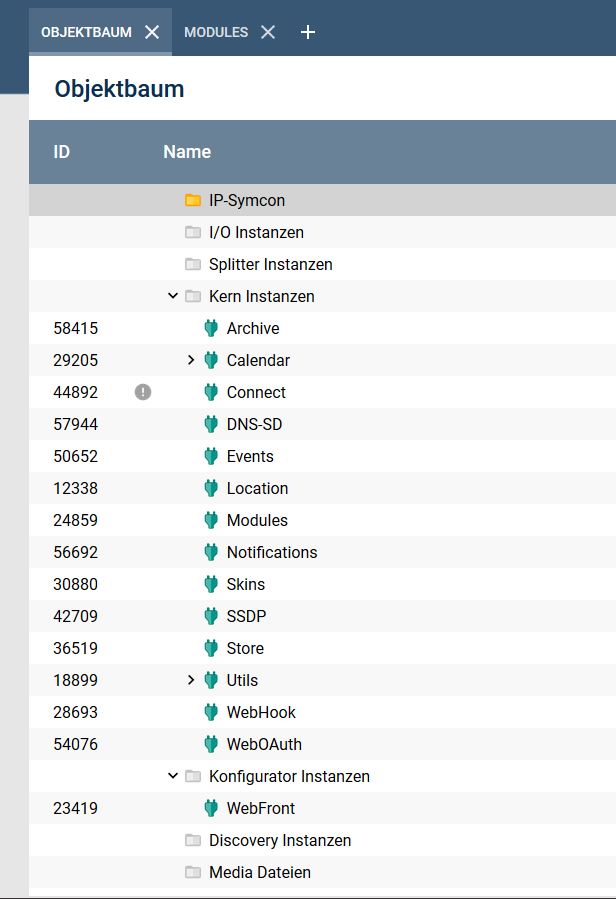
Task: Click the yellow IP-Symcon folder icon
Action: point(193,200)
